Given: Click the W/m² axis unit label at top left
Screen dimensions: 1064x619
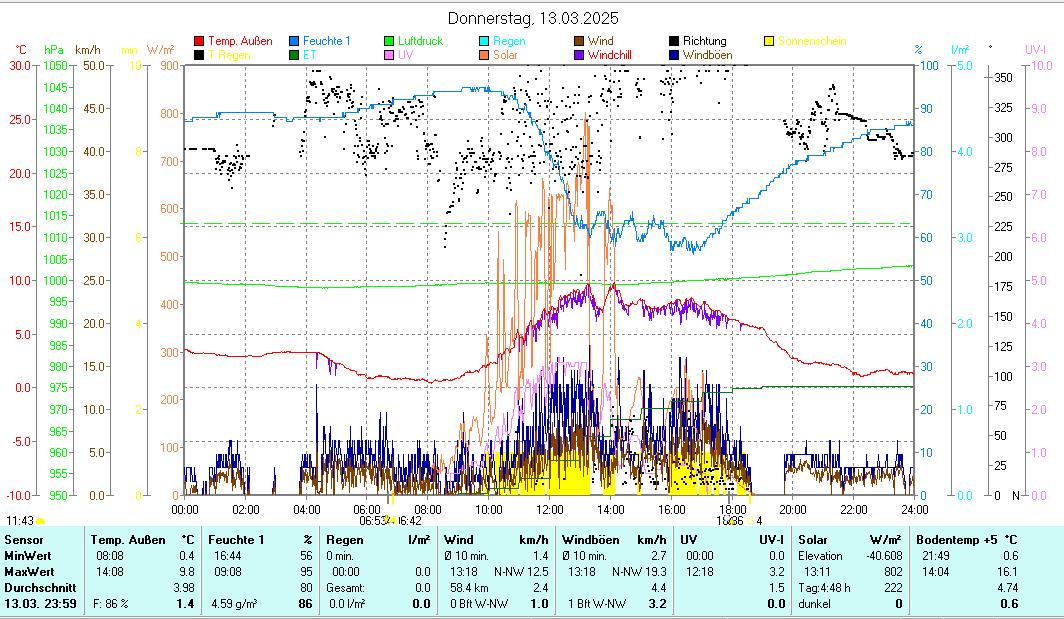Looking at the screenshot, I should (x=161, y=50).
